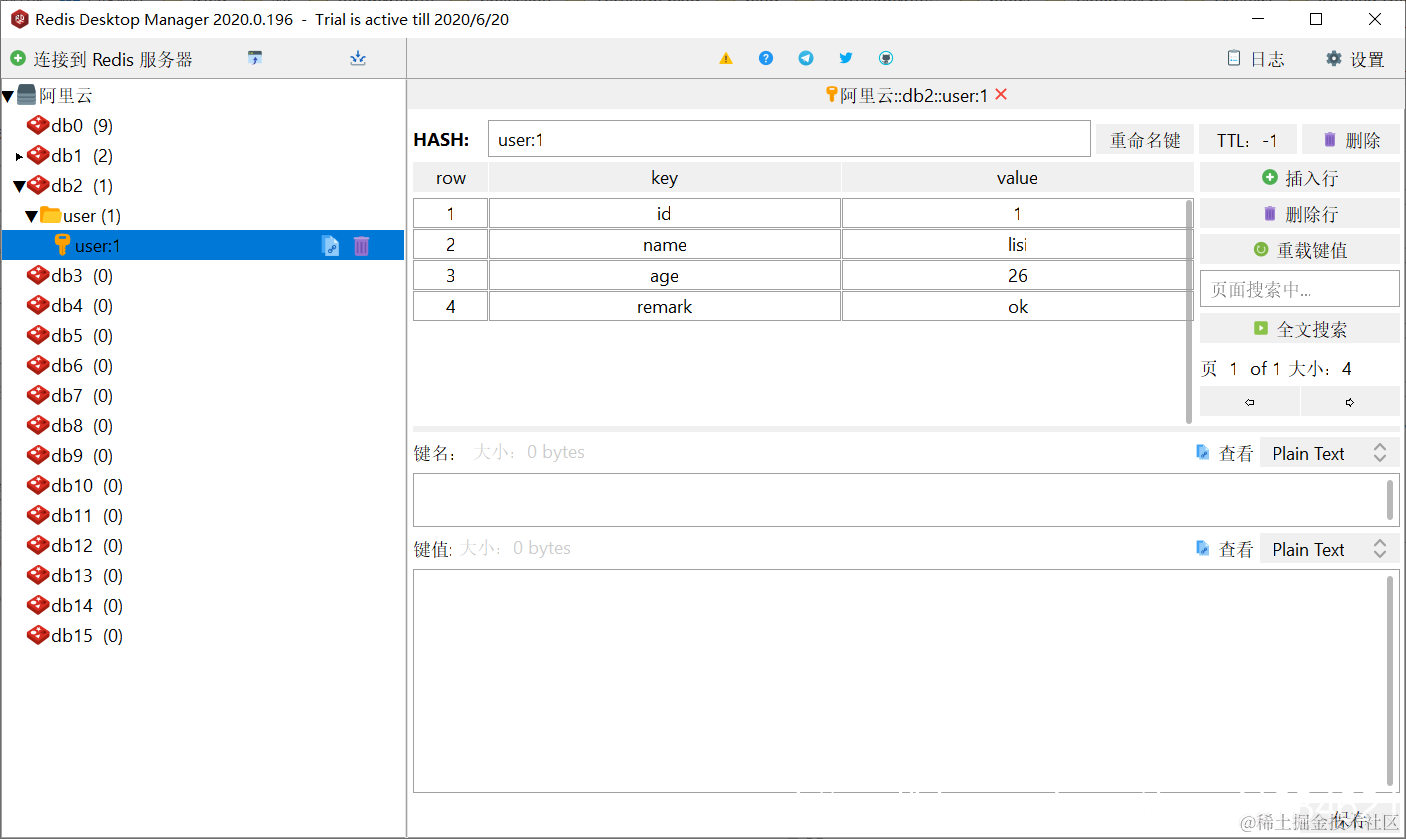Select the db3 database entry
Viewport: 1406px width, 839px height.
[x=70, y=276]
